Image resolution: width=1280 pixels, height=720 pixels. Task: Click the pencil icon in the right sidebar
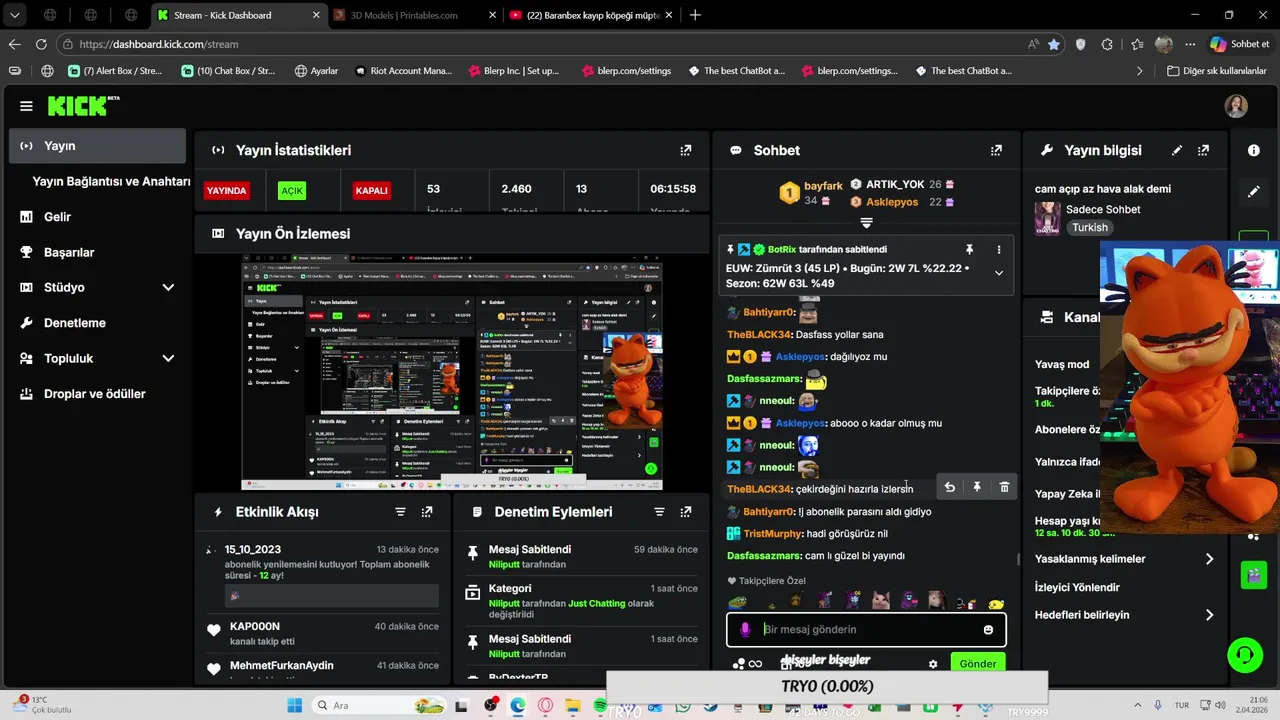point(1254,191)
